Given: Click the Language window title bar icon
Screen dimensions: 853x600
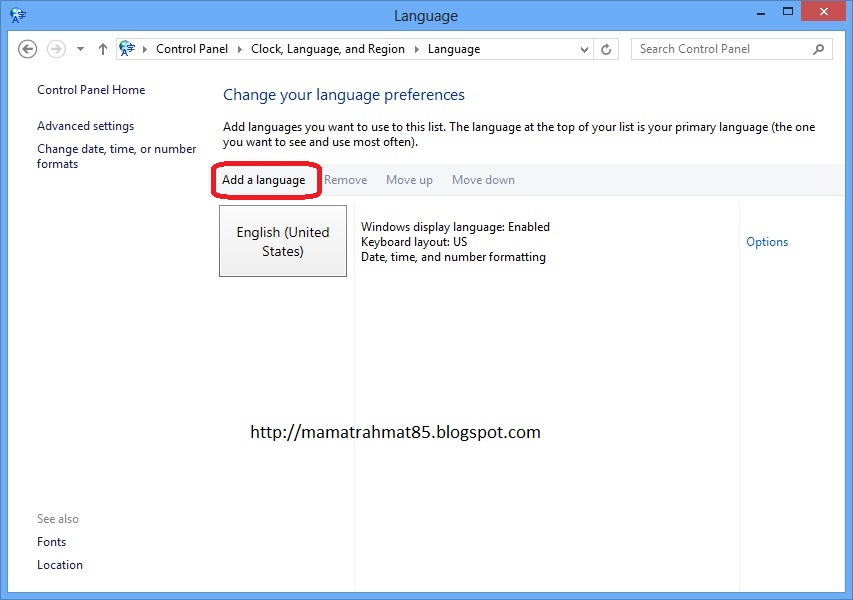Looking at the screenshot, I should point(17,15).
